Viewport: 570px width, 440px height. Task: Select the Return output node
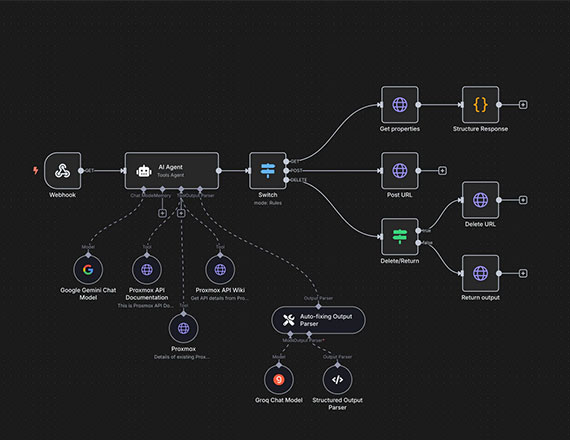point(480,273)
